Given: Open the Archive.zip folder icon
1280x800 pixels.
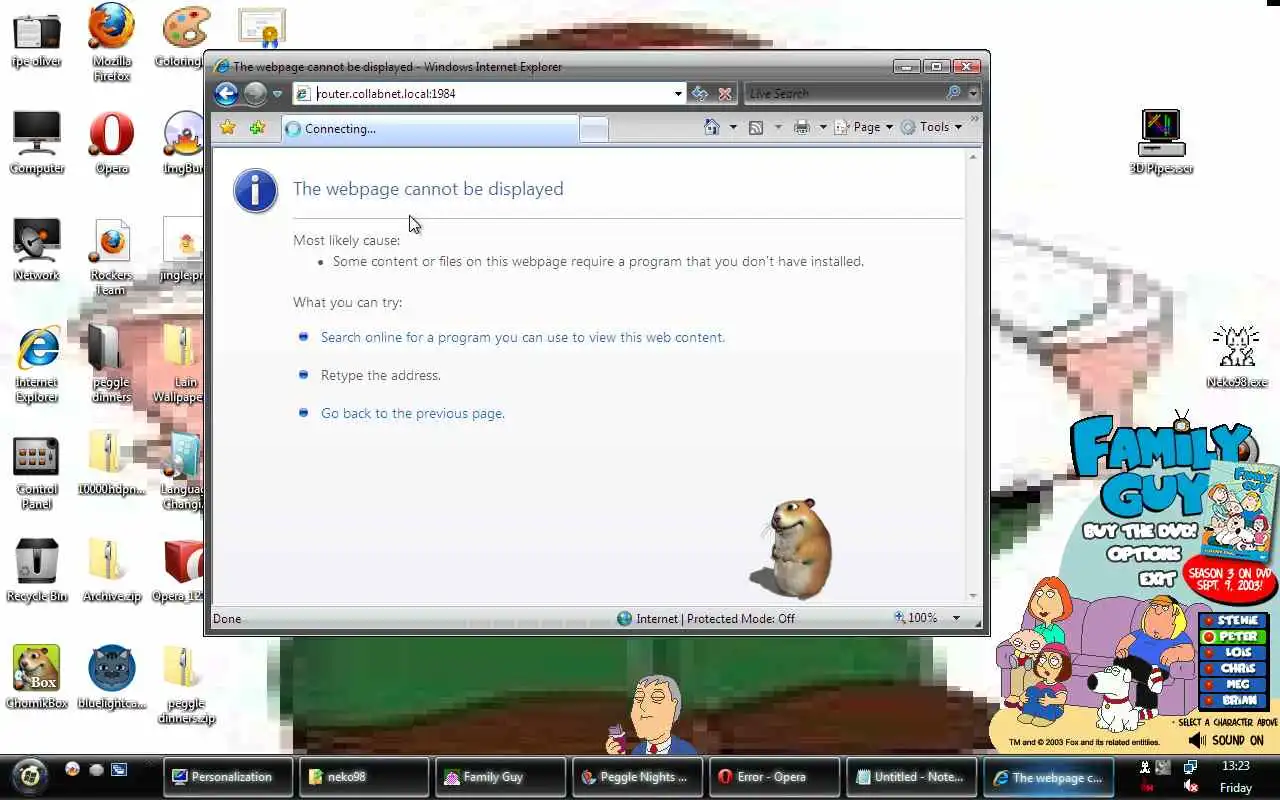Looking at the screenshot, I should (111, 570).
